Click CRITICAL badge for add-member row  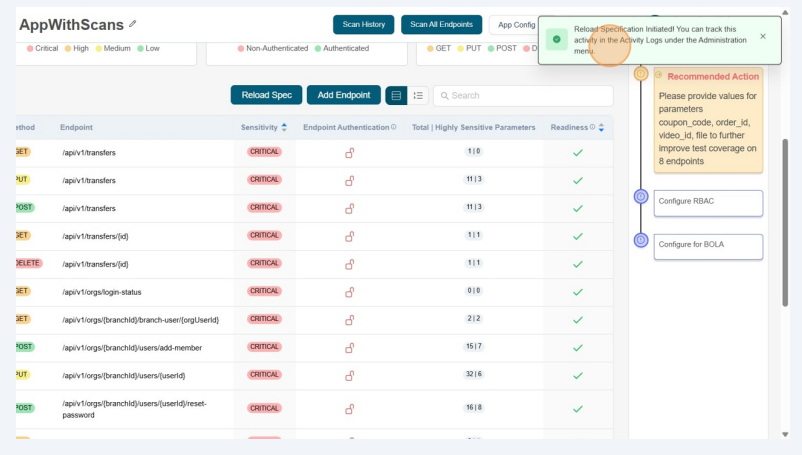(x=264, y=347)
